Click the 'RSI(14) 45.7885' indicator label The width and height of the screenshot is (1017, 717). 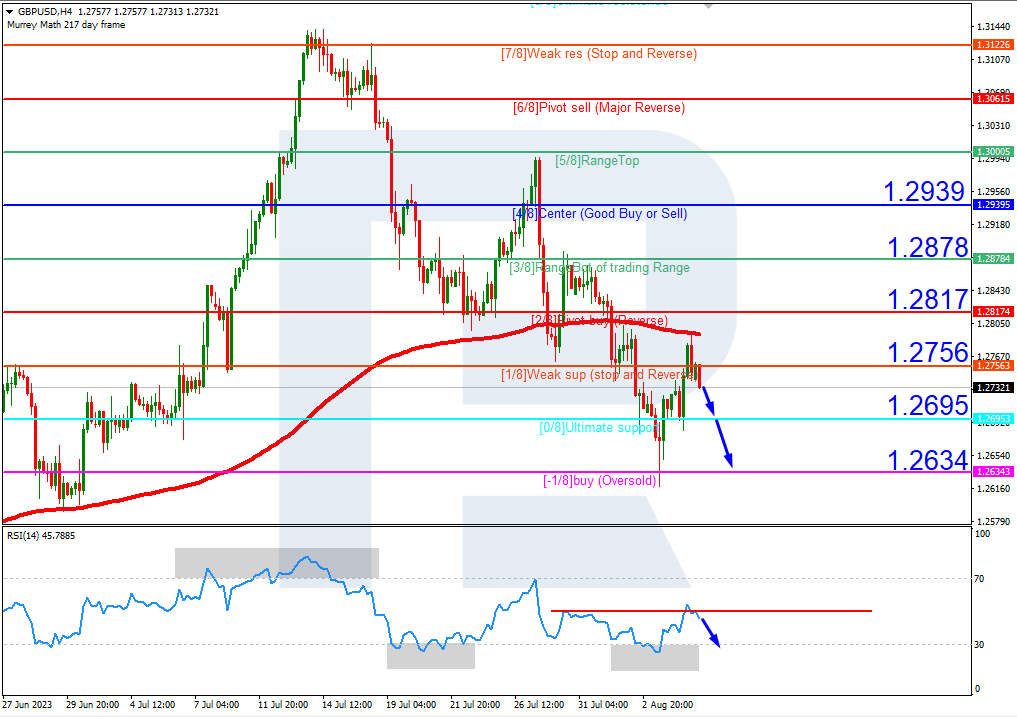pos(40,535)
